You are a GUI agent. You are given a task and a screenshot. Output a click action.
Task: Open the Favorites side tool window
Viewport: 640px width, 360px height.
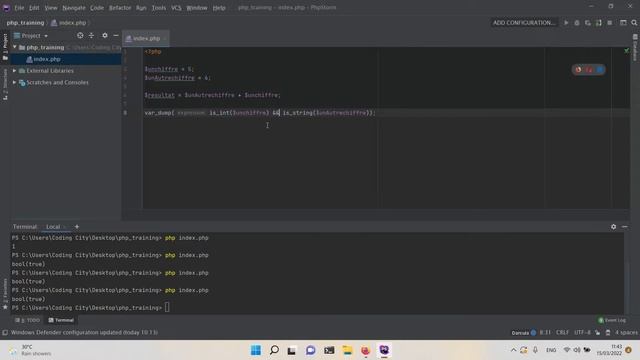click(5, 294)
